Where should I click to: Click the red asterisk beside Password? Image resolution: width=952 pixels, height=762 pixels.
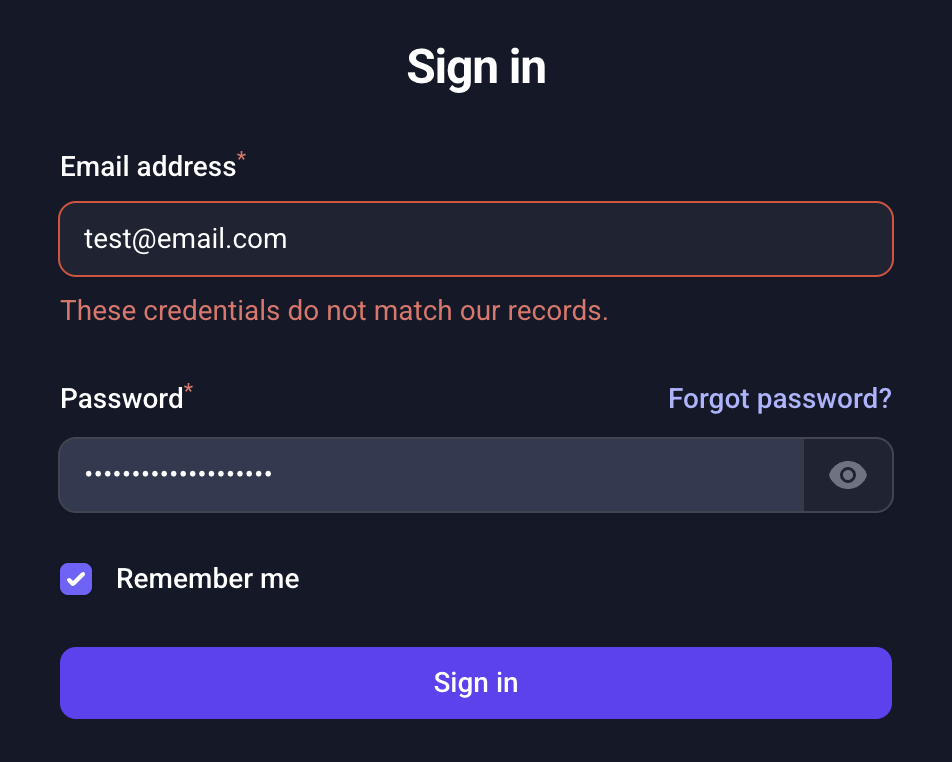pyautogui.click(x=189, y=391)
